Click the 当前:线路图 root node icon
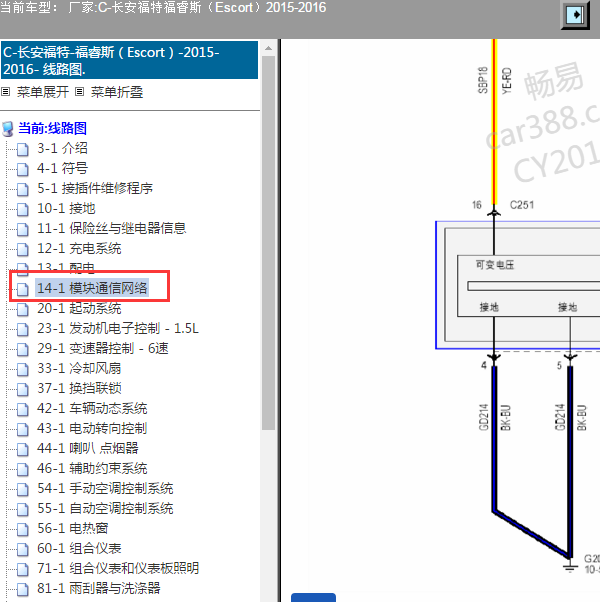The height and width of the screenshot is (602, 600). (x=8, y=129)
